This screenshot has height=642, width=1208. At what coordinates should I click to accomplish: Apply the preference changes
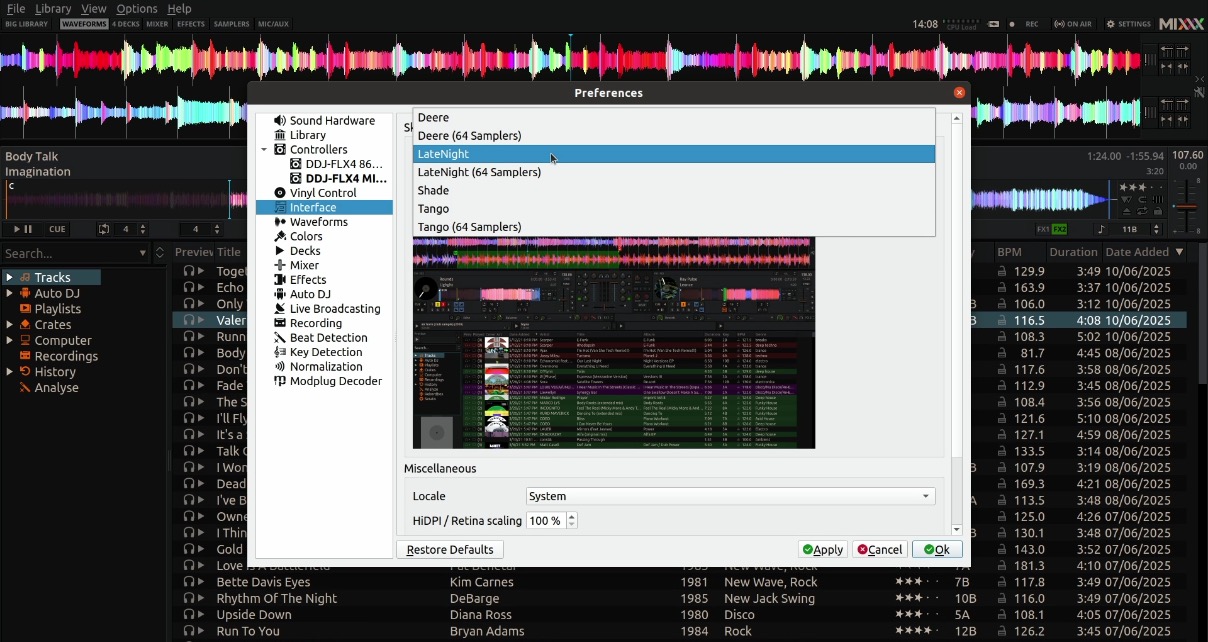822,549
